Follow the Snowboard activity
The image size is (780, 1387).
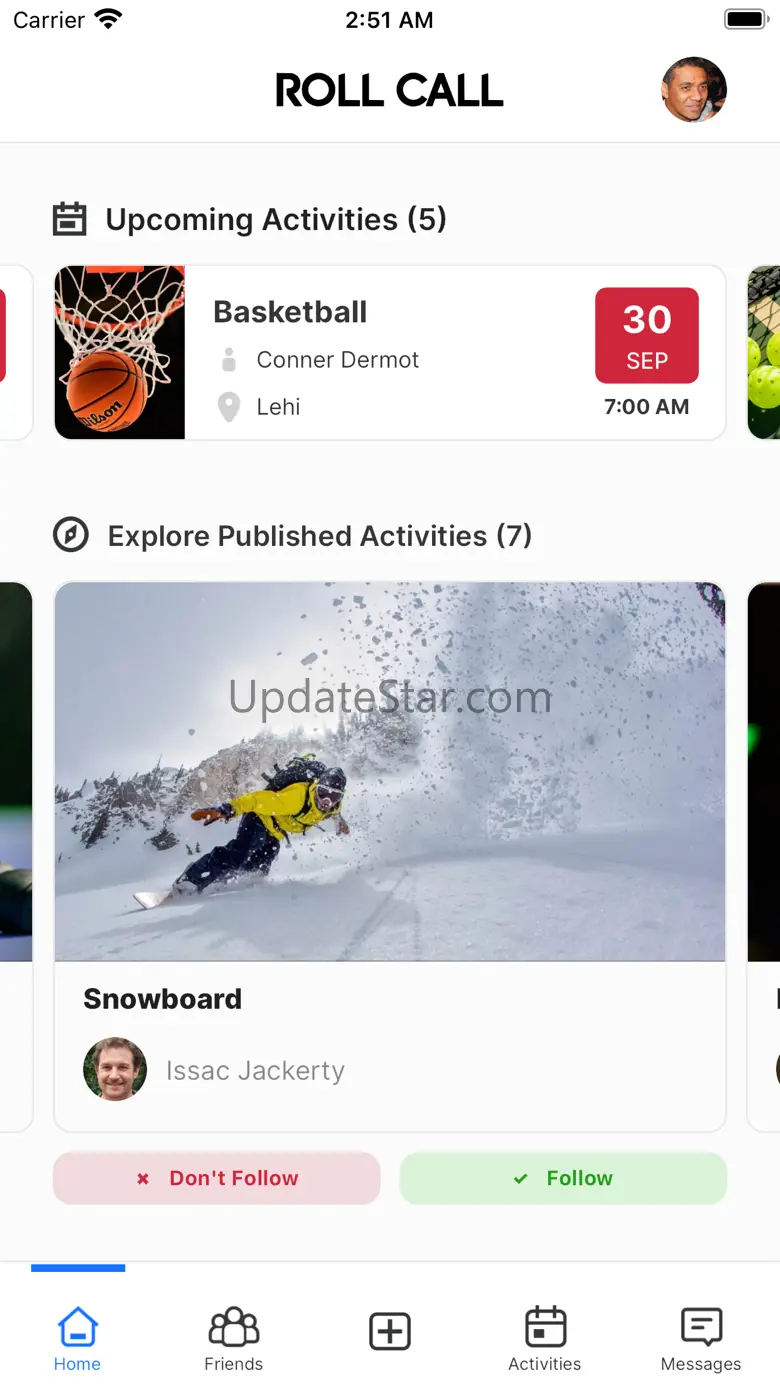coord(563,1178)
